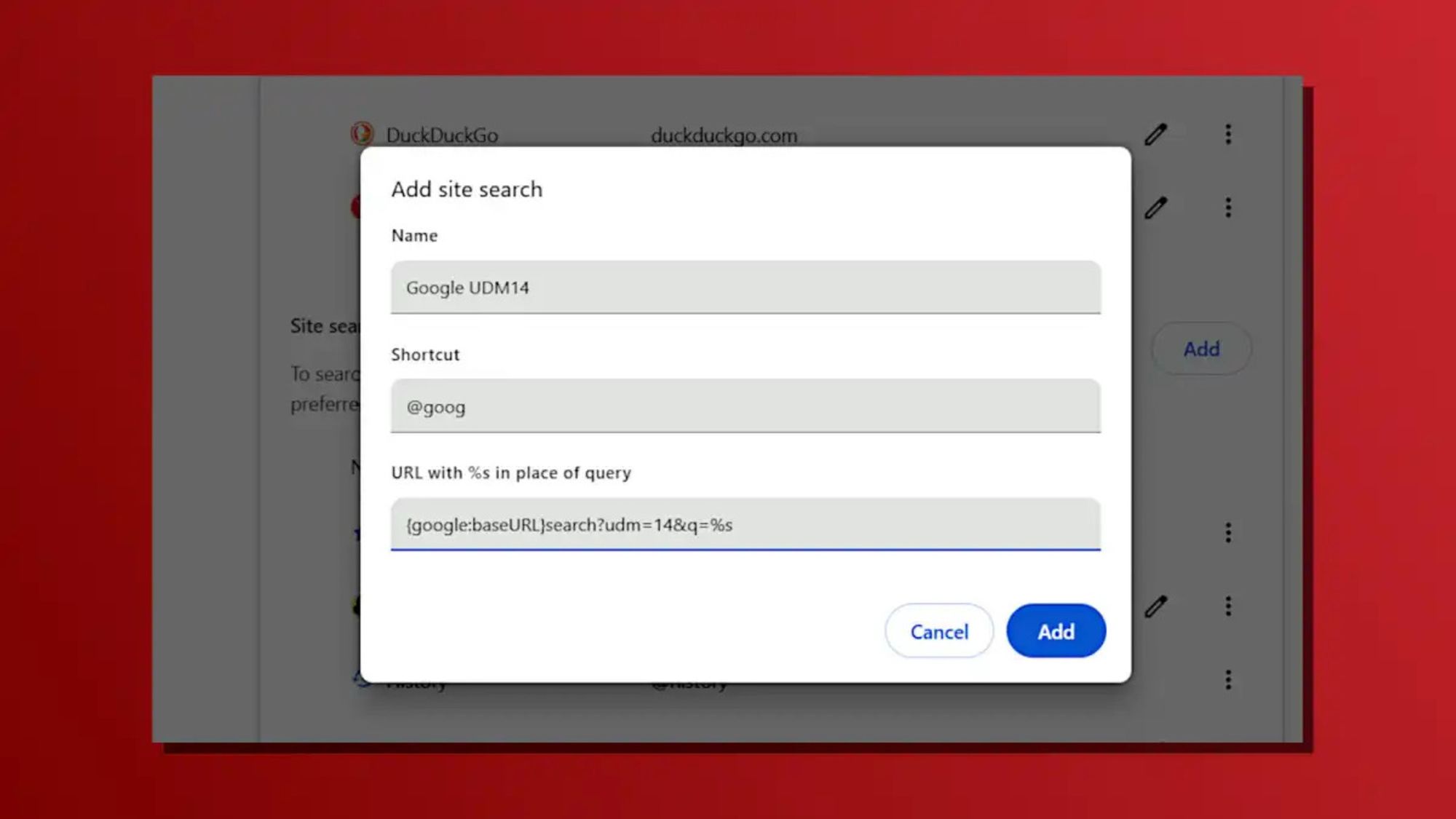The height and width of the screenshot is (819, 1456).
Task: Edit the DuckDuckGo search engine entry
Action: [1155, 135]
